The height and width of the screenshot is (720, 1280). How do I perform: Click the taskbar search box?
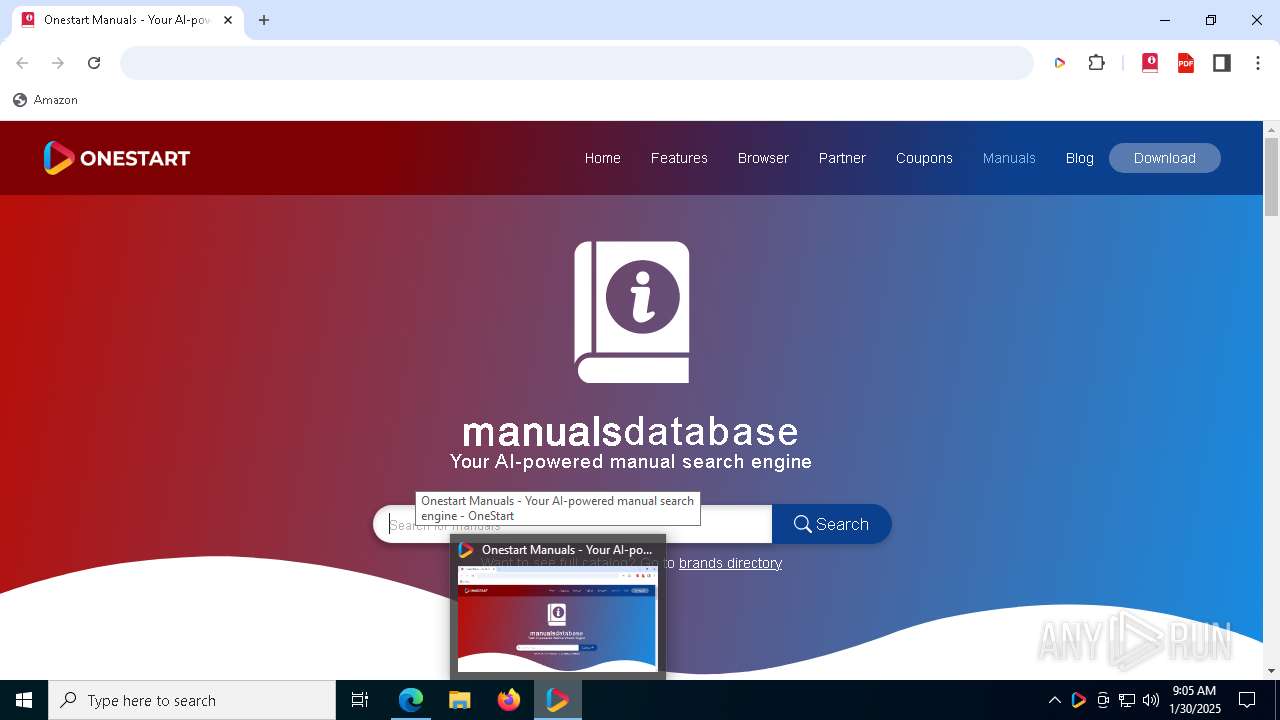coord(192,700)
